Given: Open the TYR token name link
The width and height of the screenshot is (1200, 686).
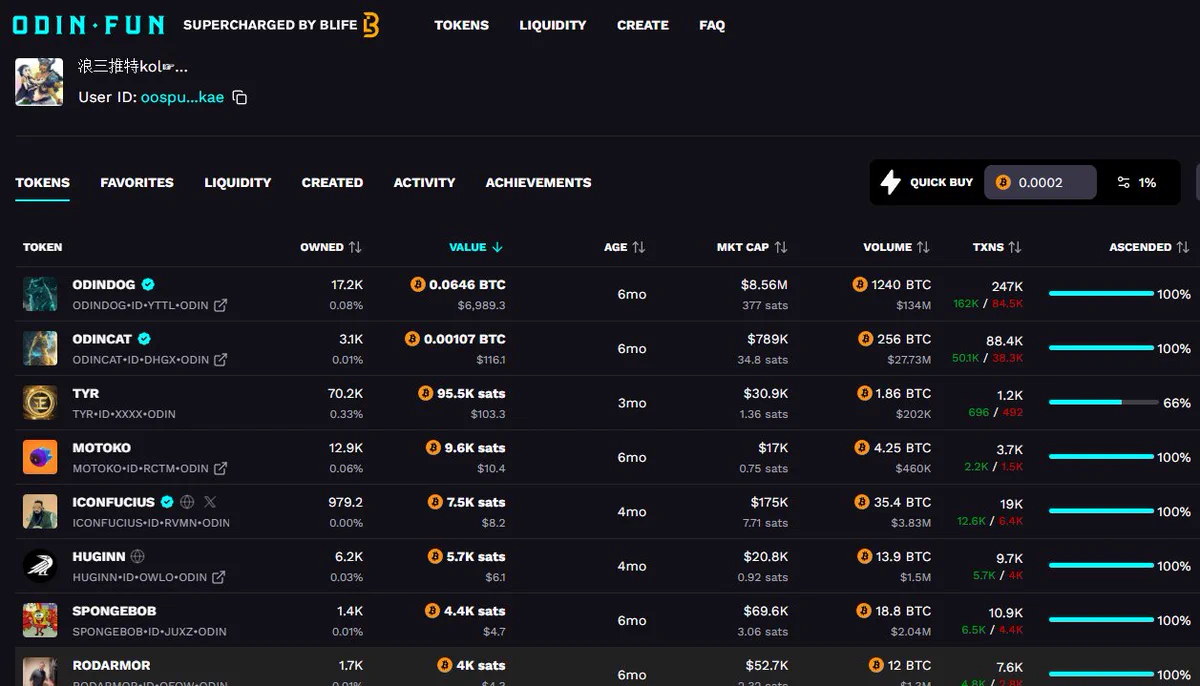Looking at the screenshot, I should 86,393.
